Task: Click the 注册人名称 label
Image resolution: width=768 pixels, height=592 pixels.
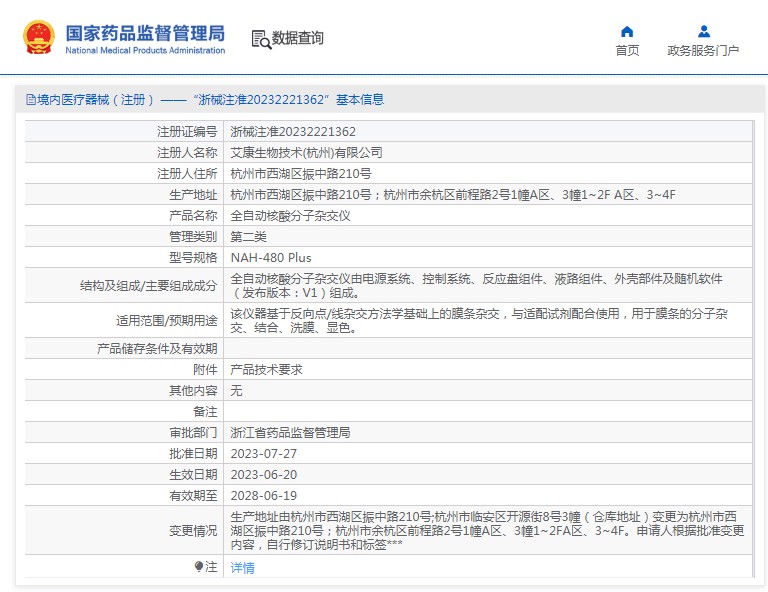Action: point(187,153)
